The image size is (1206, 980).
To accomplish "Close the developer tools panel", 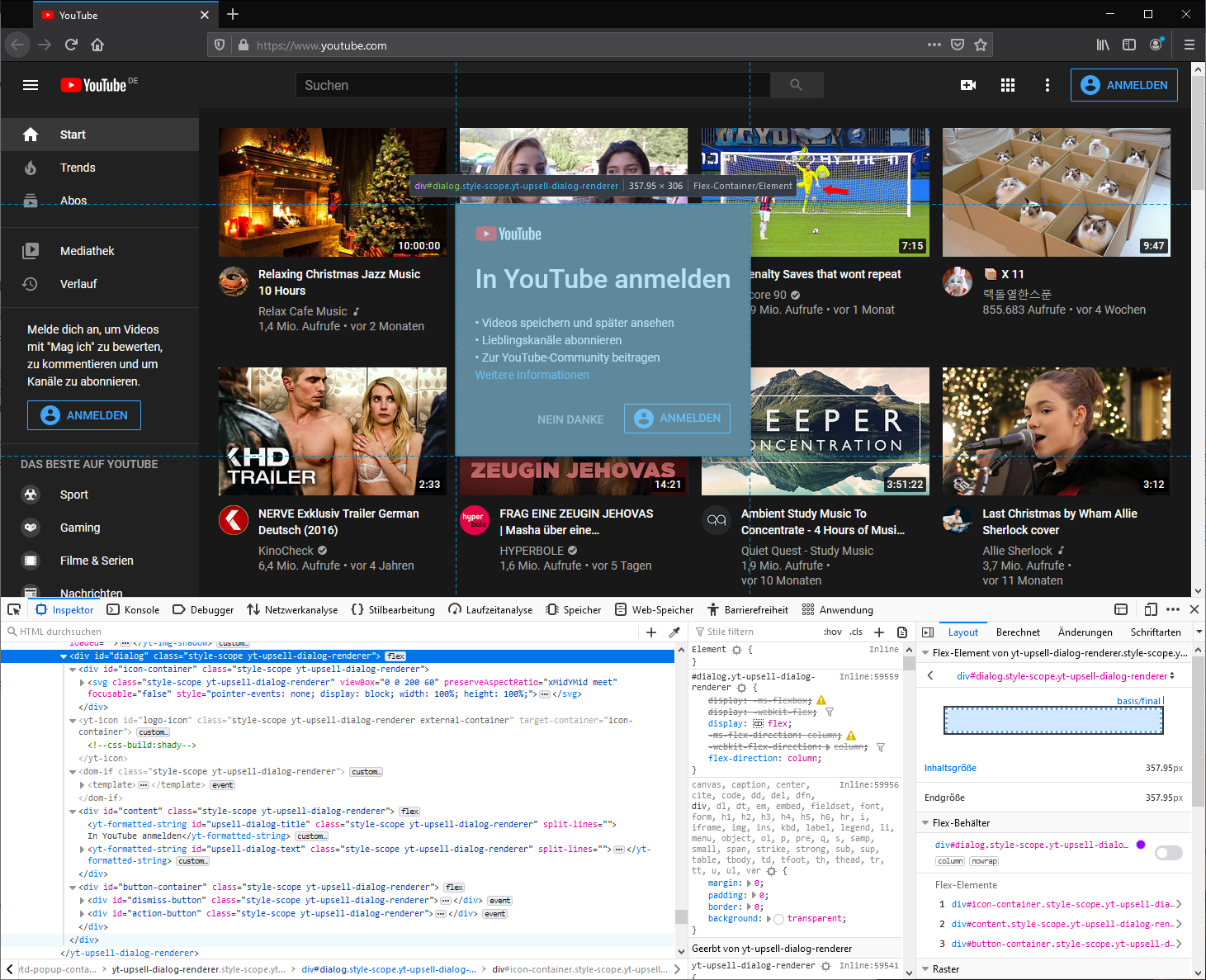I will tap(1194, 609).
